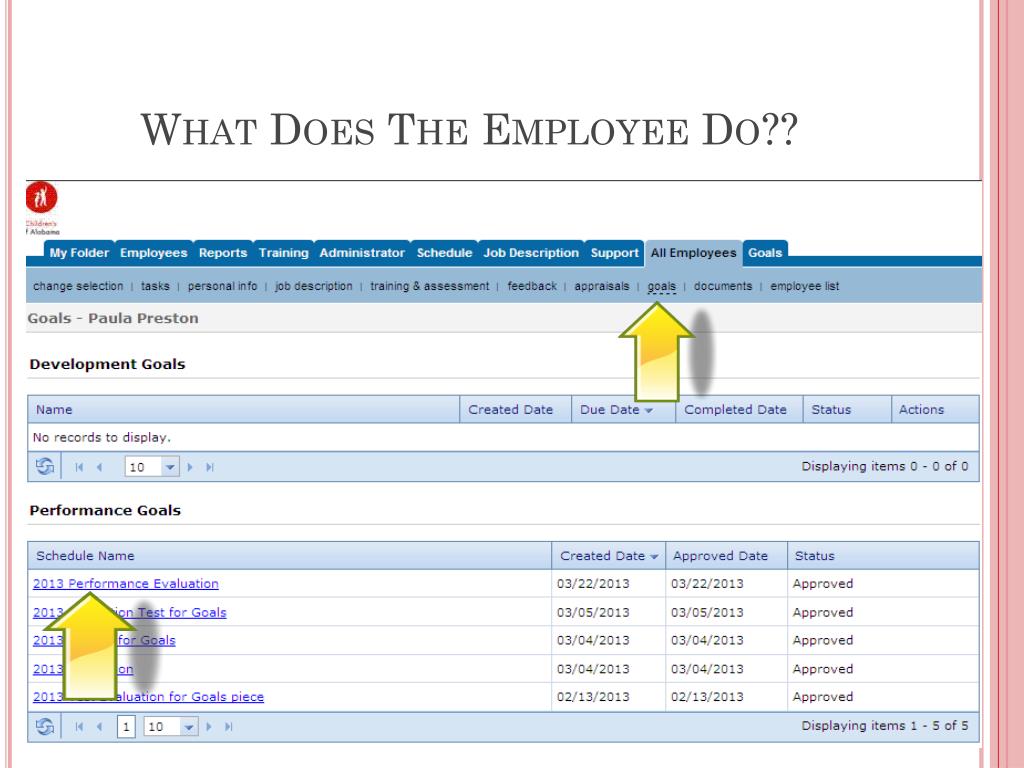Open Development Goals page size dropdown
The height and width of the screenshot is (768, 1024).
170,467
